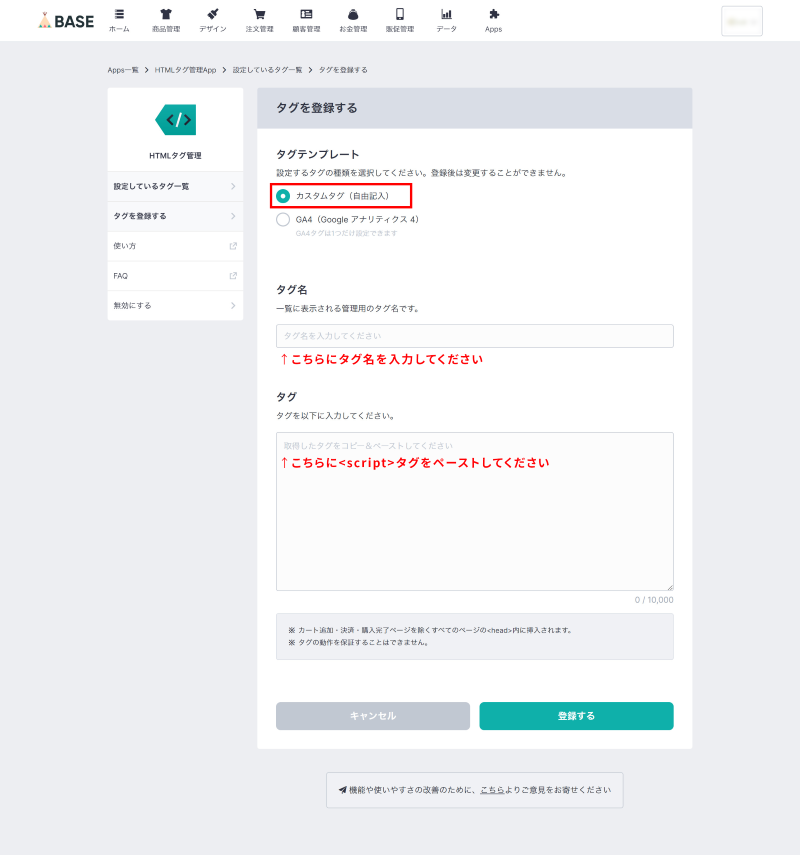Open the 顧客管理 icon
This screenshot has height=855, width=800.
(306, 14)
